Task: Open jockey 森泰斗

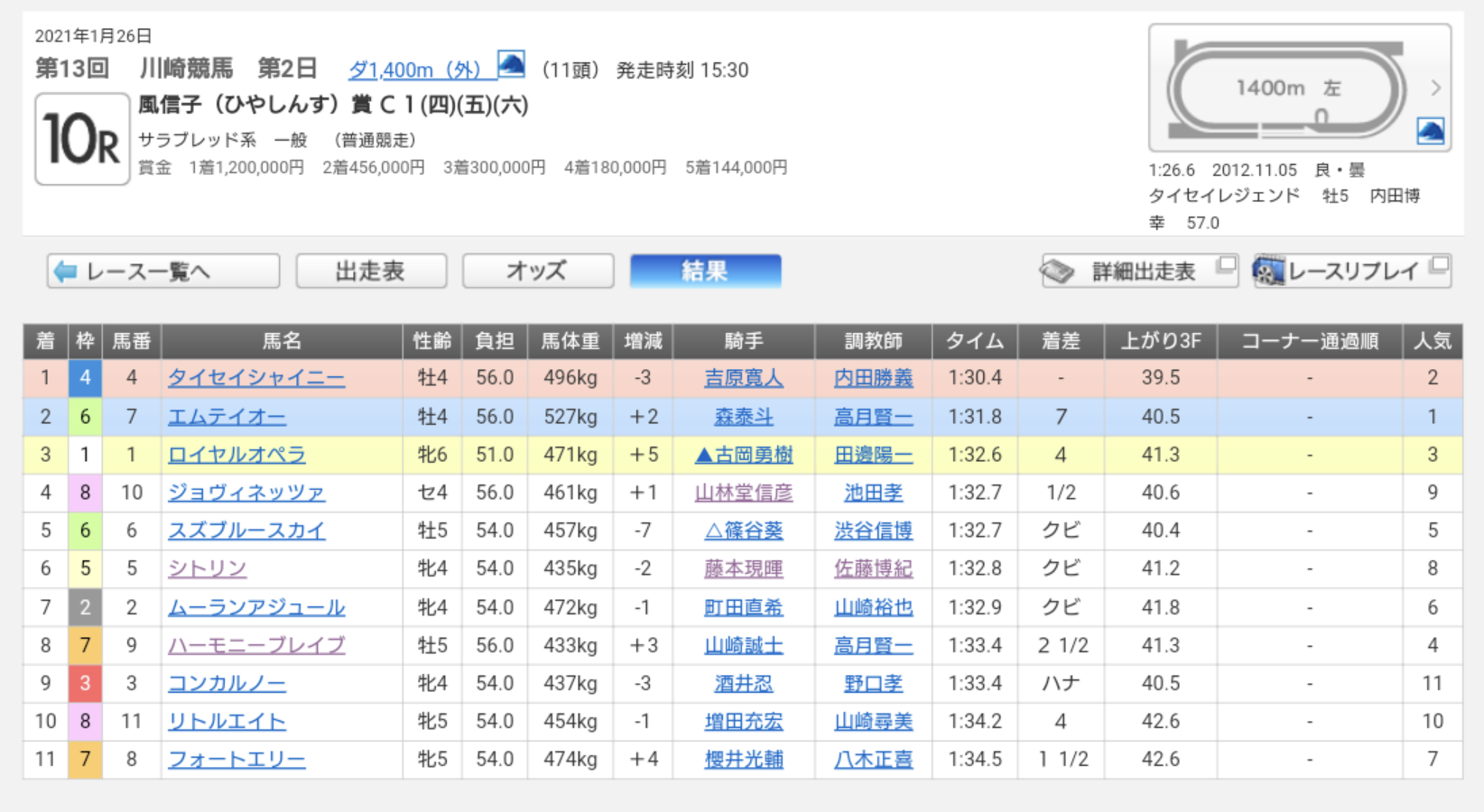Action: click(x=744, y=417)
